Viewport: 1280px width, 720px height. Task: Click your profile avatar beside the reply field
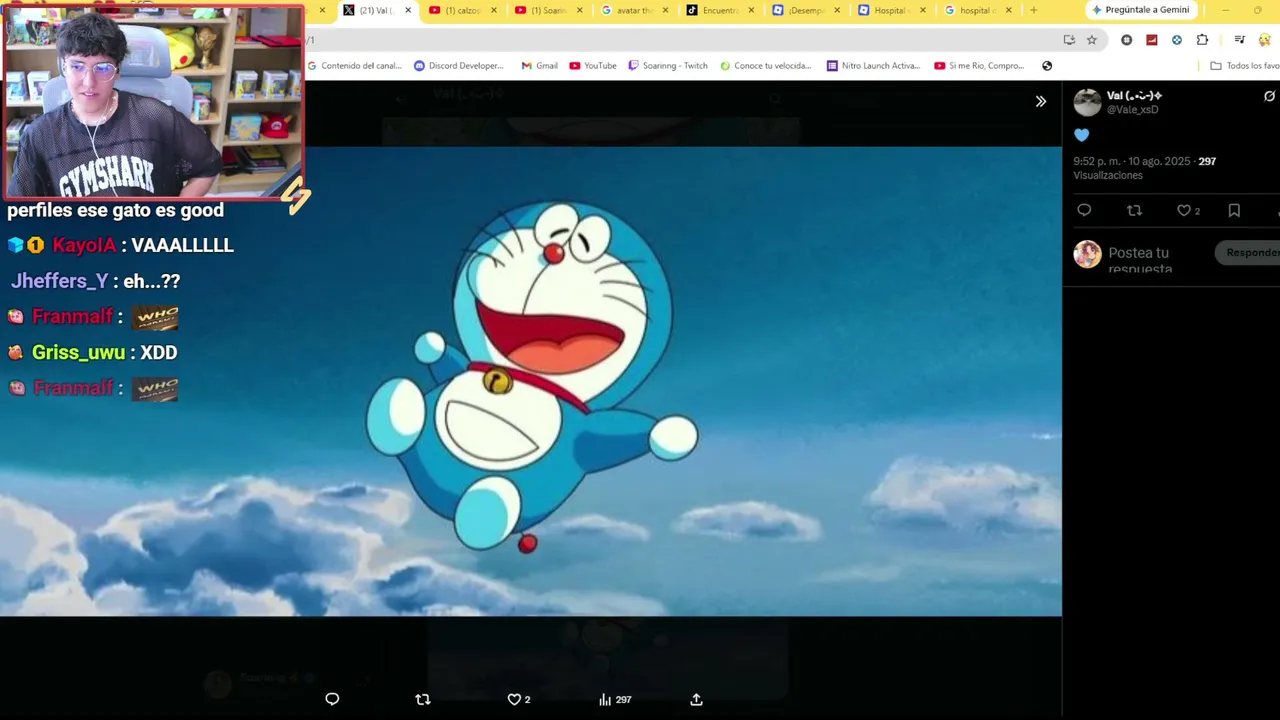pos(1087,254)
